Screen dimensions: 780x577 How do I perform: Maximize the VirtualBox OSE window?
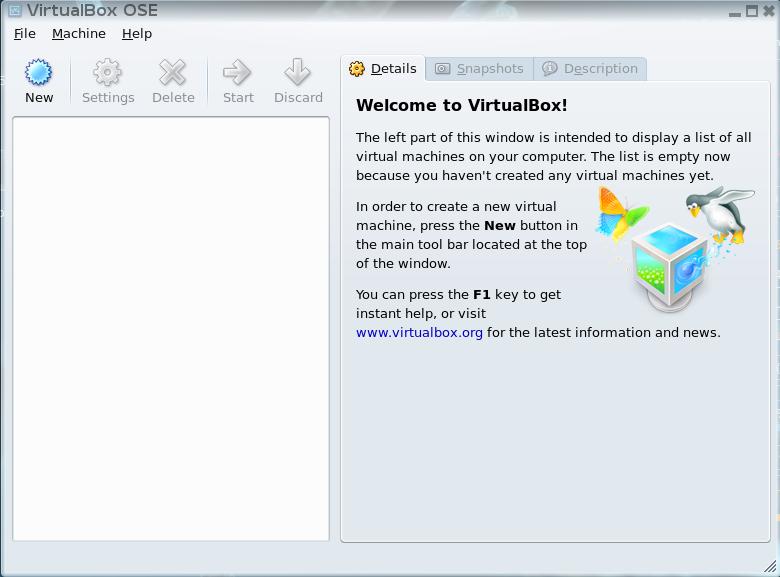pos(752,11)
